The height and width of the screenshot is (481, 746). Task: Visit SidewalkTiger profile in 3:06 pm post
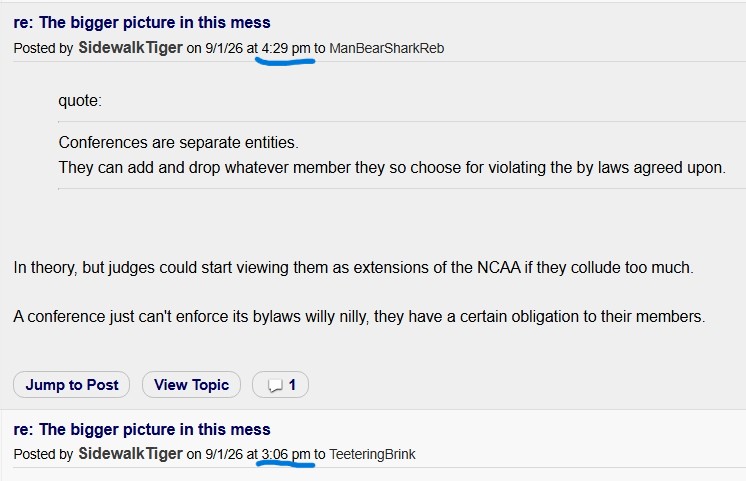pos(130,453)
